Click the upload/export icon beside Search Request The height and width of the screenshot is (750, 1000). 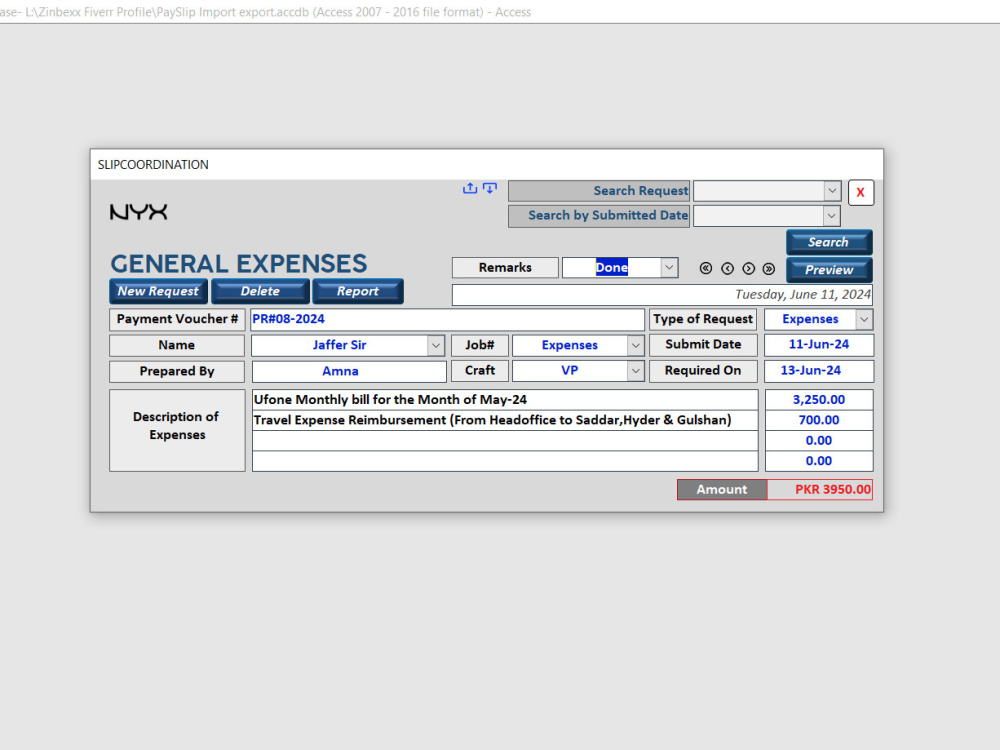pyautogui.click(x=470, y=188)
